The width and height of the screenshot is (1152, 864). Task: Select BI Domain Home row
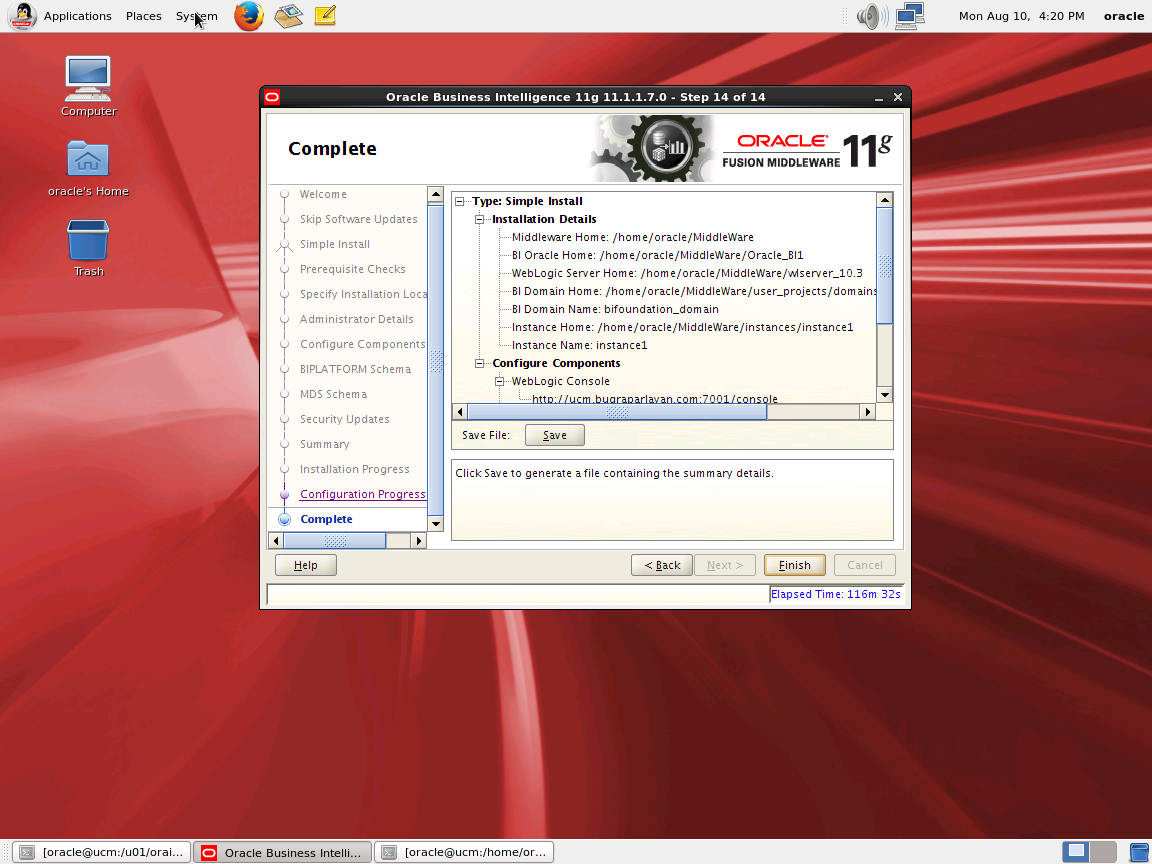click(x=694, y=291)
